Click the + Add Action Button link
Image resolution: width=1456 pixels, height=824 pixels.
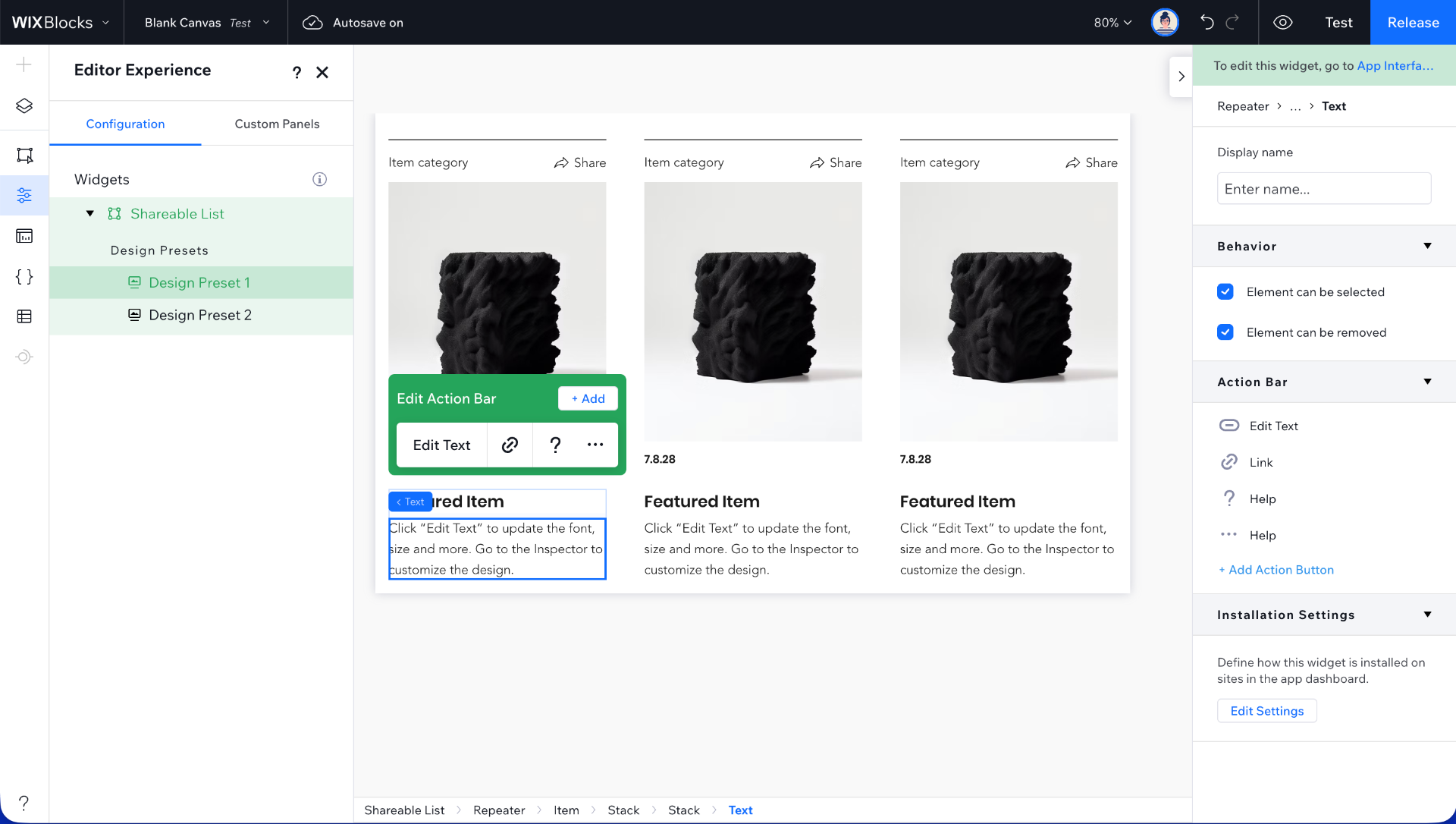(x=1276, y=570)
